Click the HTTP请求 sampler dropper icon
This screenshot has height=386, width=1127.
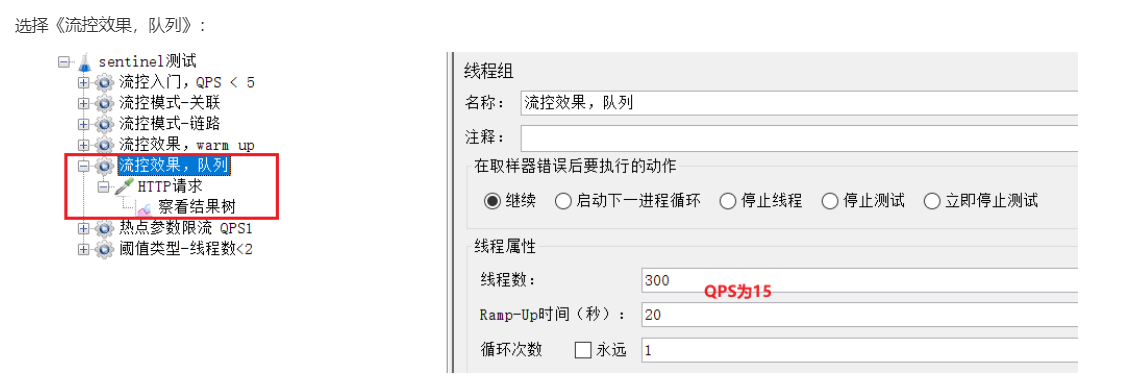[124, 187]
